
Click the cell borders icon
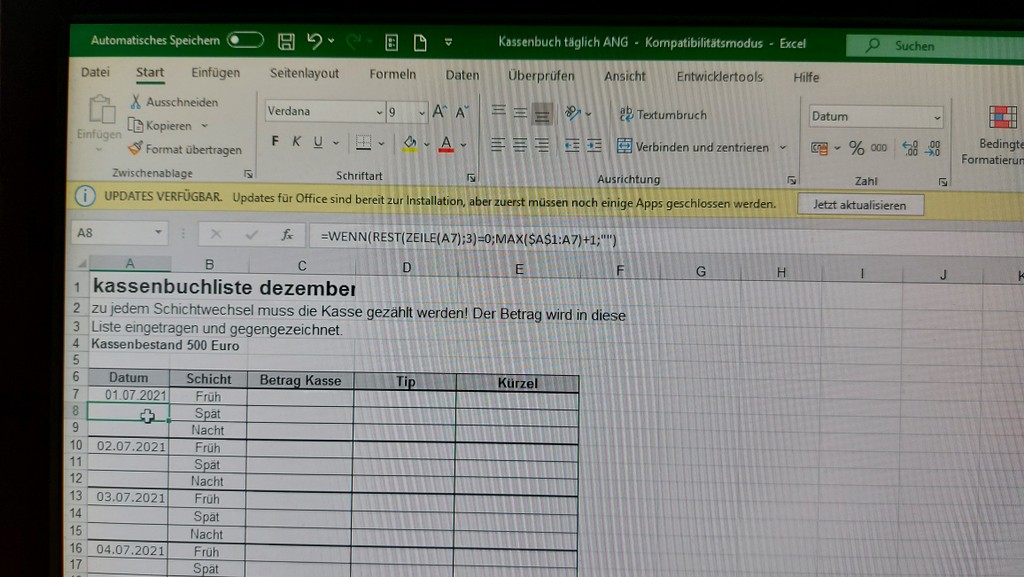coord(364,143)
